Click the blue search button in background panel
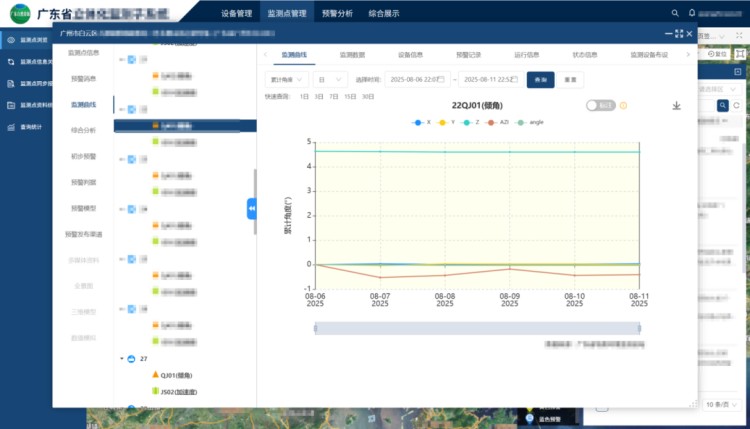Viewport: 750px width, 429px height. click(723, 105)
